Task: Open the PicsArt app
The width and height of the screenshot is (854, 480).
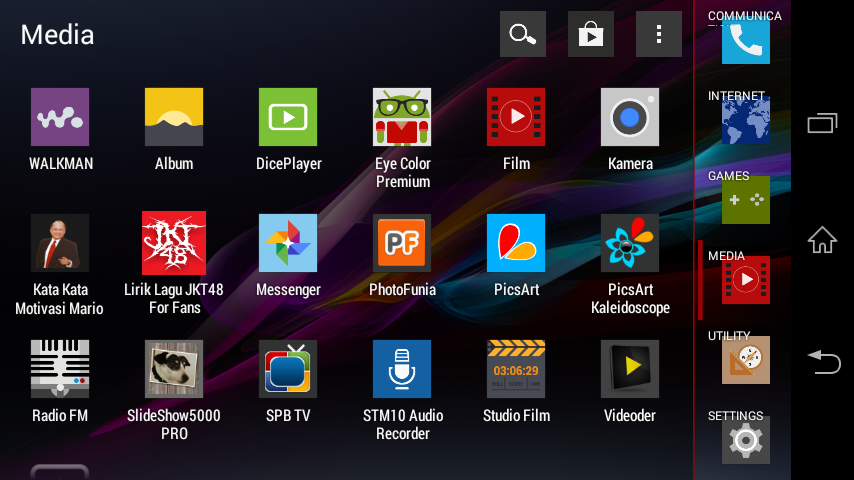Action: point(516,243)
